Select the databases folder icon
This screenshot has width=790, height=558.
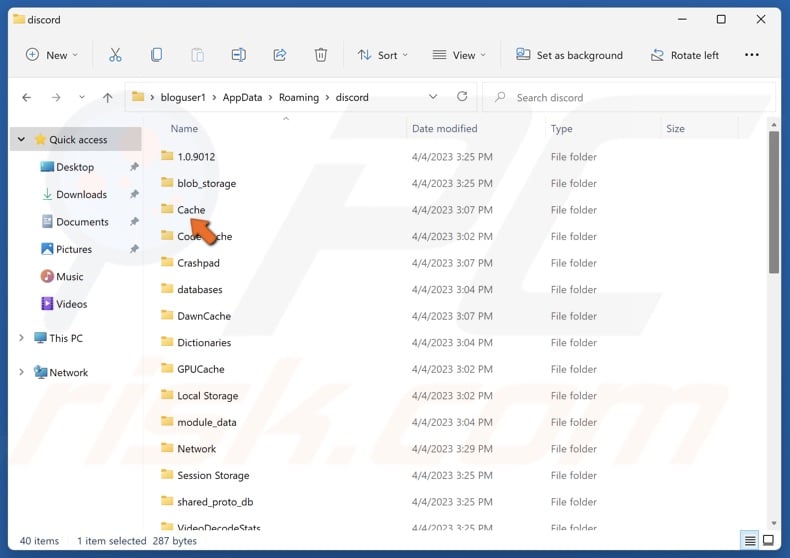(x=167, y=289)
